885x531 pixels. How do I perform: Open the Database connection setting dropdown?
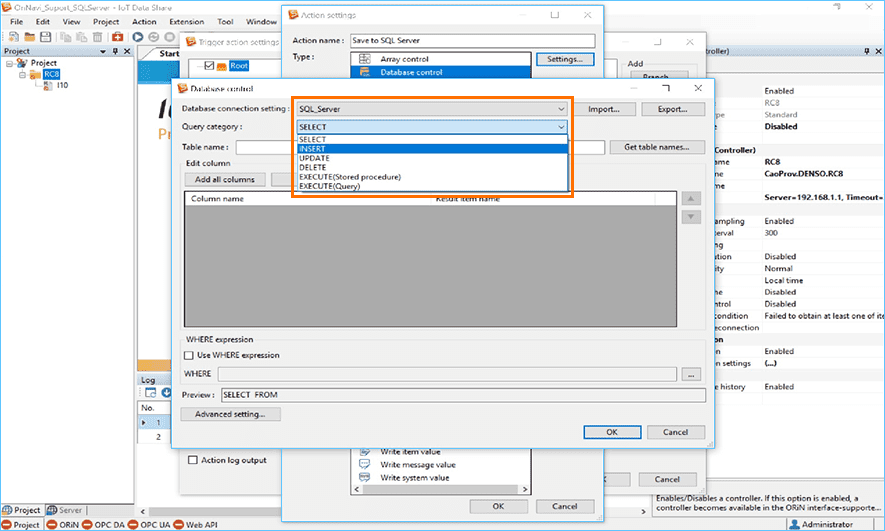tap(432, 109)
